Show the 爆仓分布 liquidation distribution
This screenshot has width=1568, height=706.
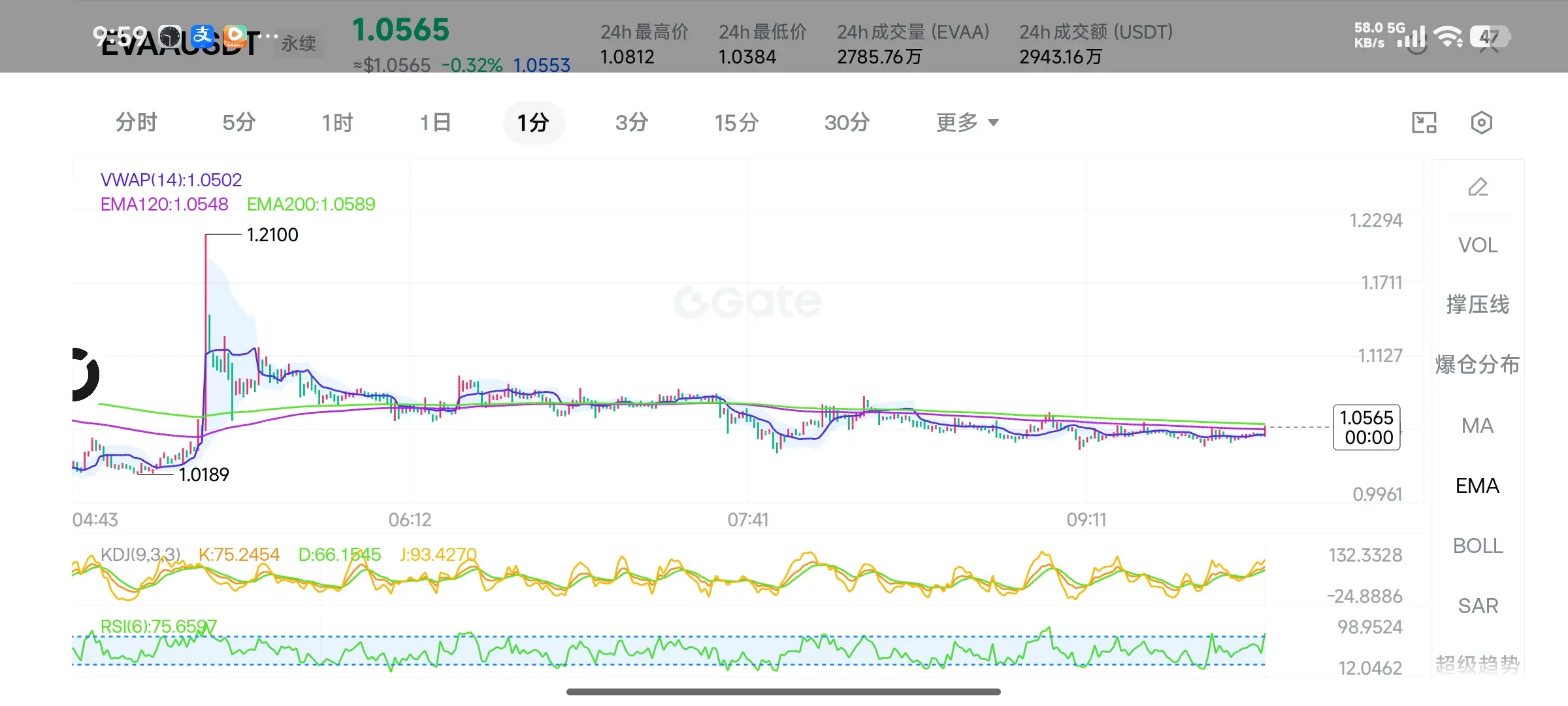point(1478,365)
